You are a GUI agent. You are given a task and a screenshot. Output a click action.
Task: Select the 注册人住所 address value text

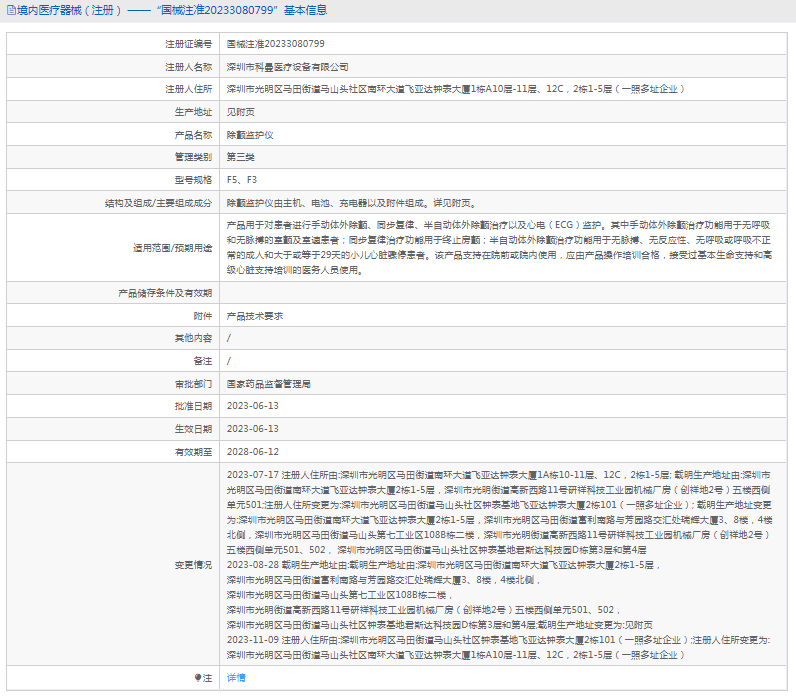[x=455, y=89]
